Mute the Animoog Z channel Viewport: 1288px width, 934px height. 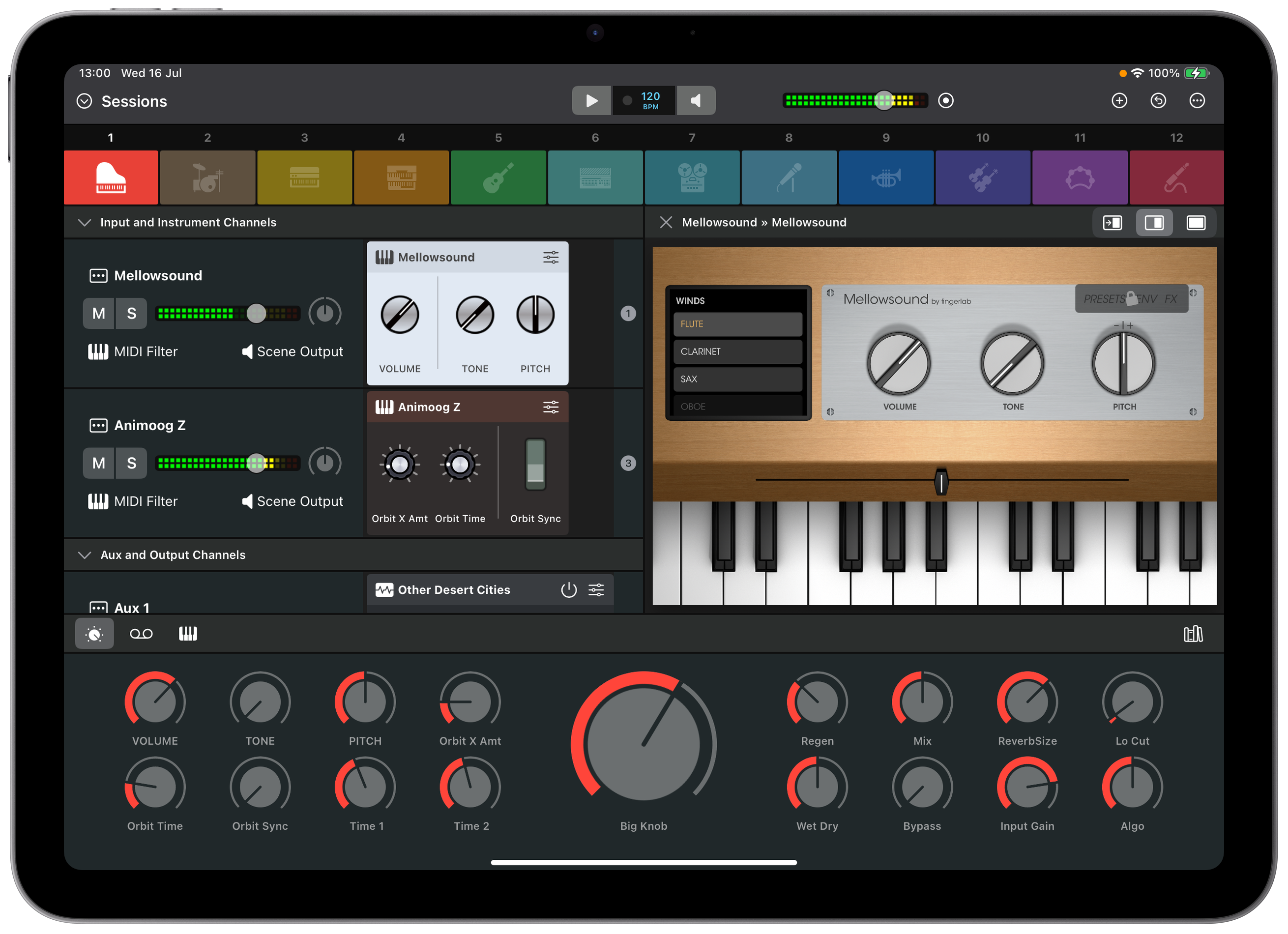(99, 463)
